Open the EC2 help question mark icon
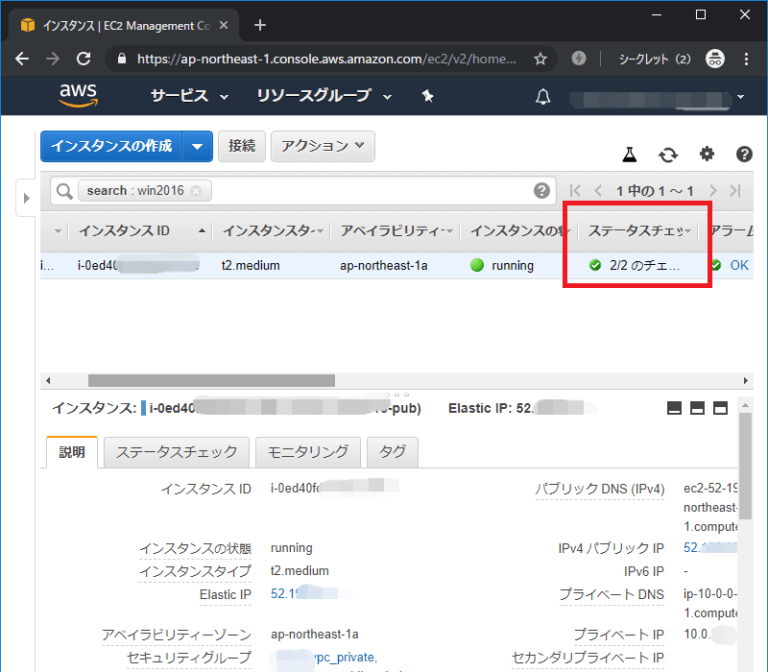 744,154
